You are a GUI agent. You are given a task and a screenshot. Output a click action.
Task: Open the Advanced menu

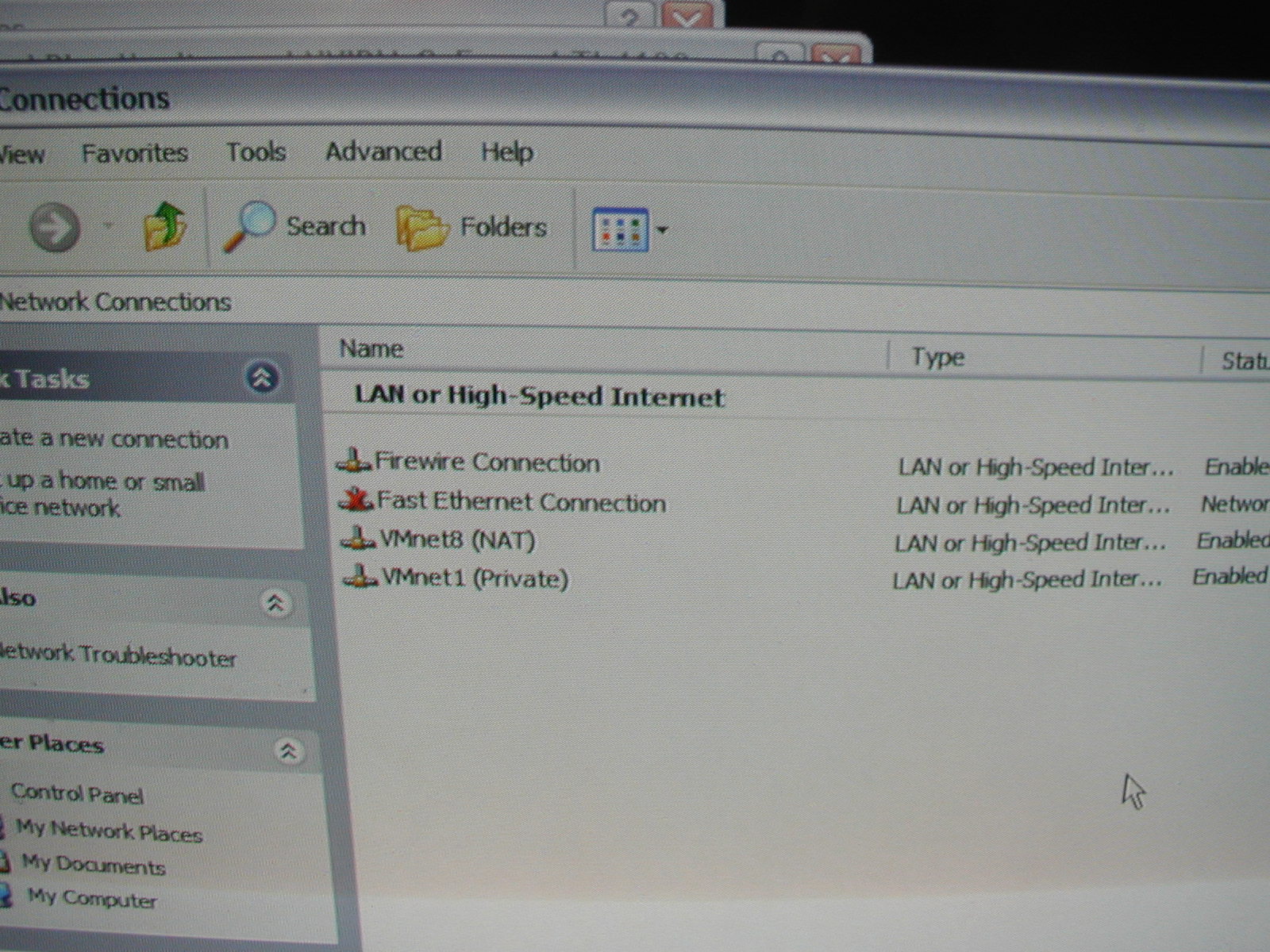[383, 151]
